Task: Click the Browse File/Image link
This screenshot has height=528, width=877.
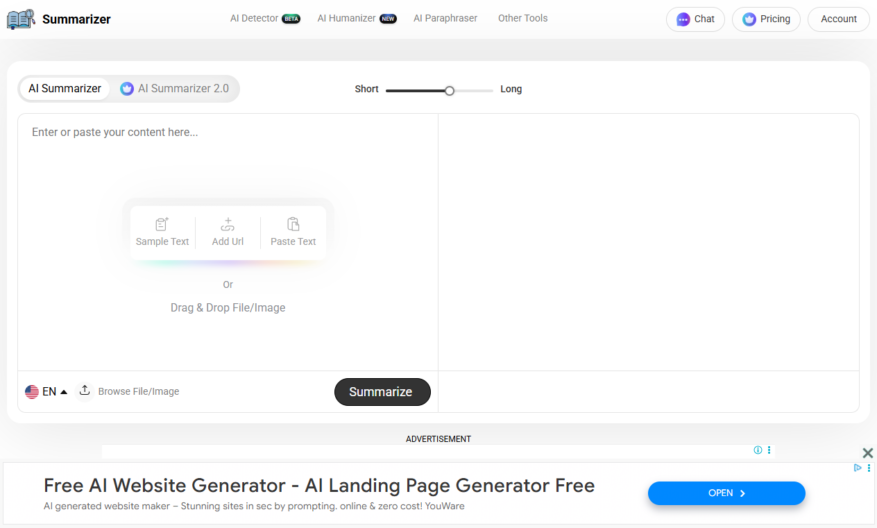Action: point(139,392)
